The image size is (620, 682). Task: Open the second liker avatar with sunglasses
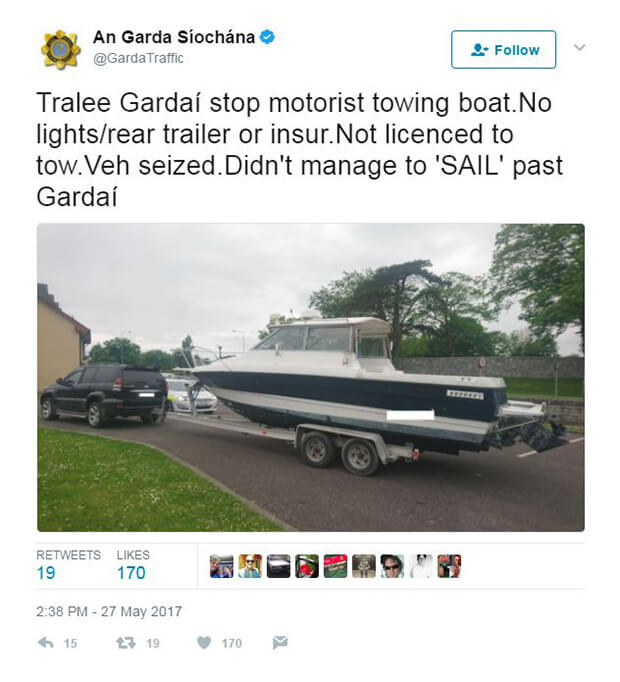(x=250, y=566)
